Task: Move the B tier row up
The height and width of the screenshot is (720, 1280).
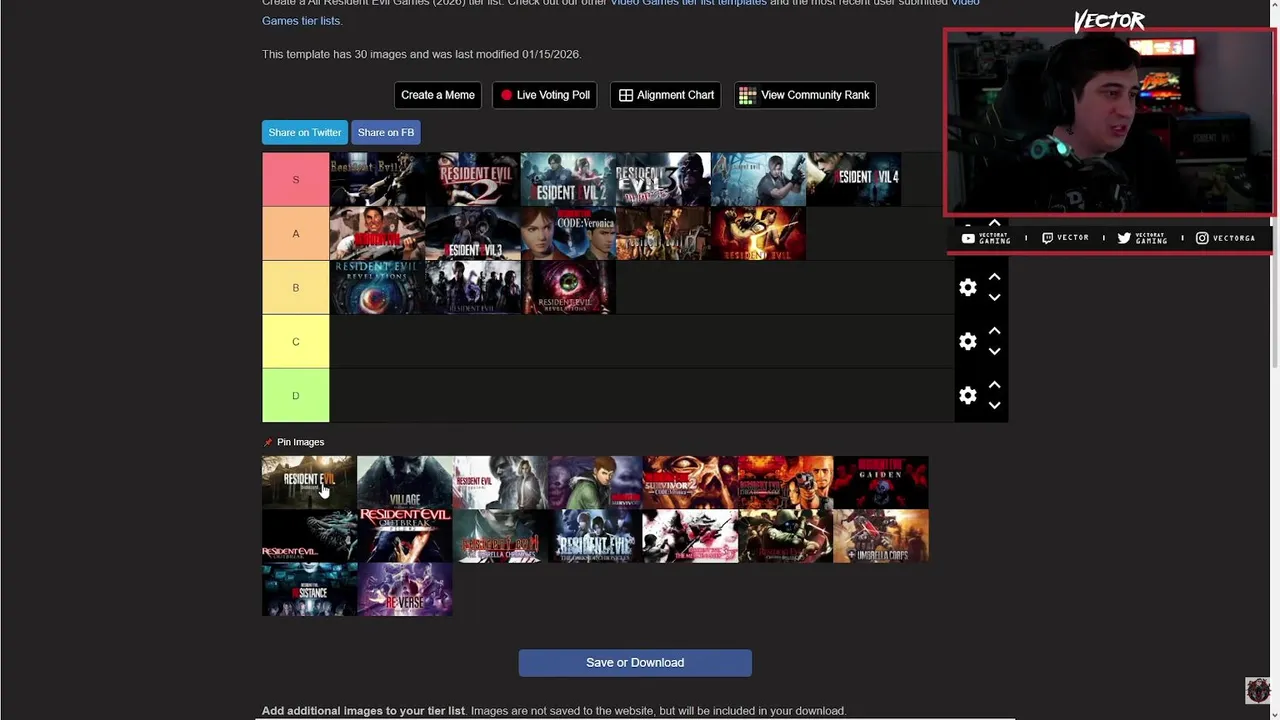Action: click(x=994, y=277)
